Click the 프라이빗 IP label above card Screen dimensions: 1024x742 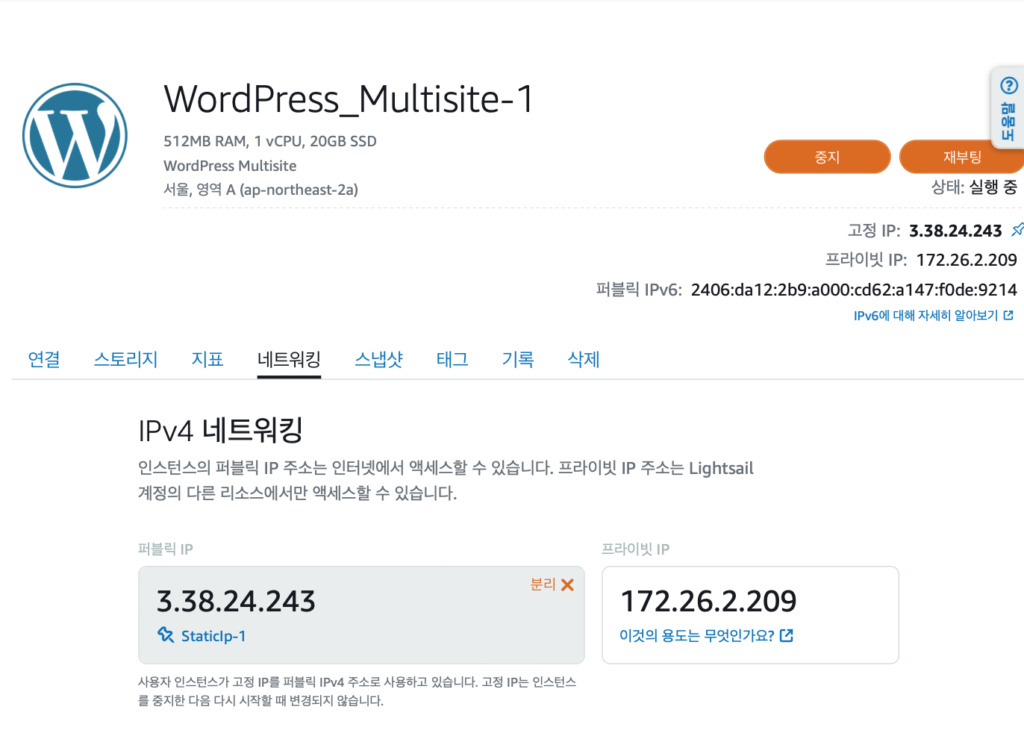(x=635, y=549)
